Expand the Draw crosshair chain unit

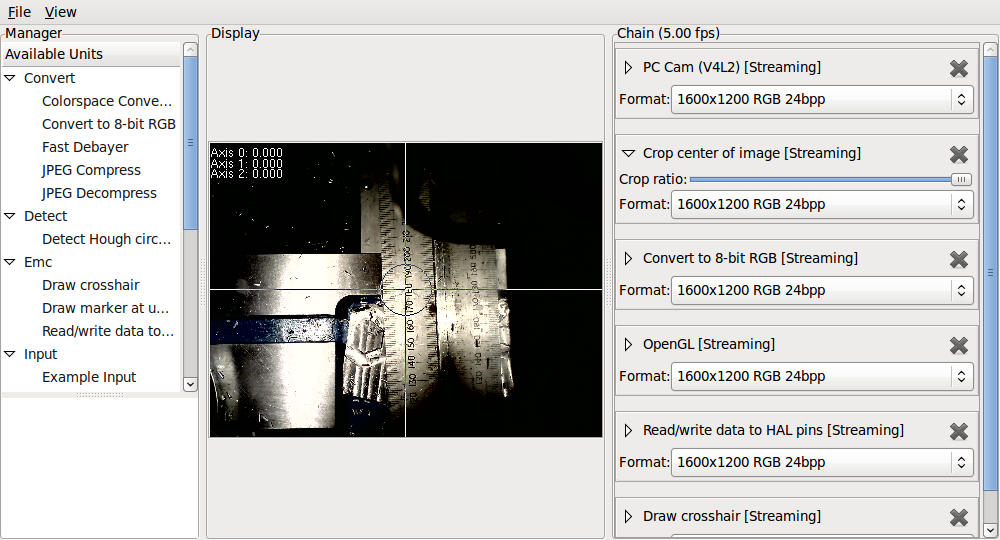click(x=628, y=517)
